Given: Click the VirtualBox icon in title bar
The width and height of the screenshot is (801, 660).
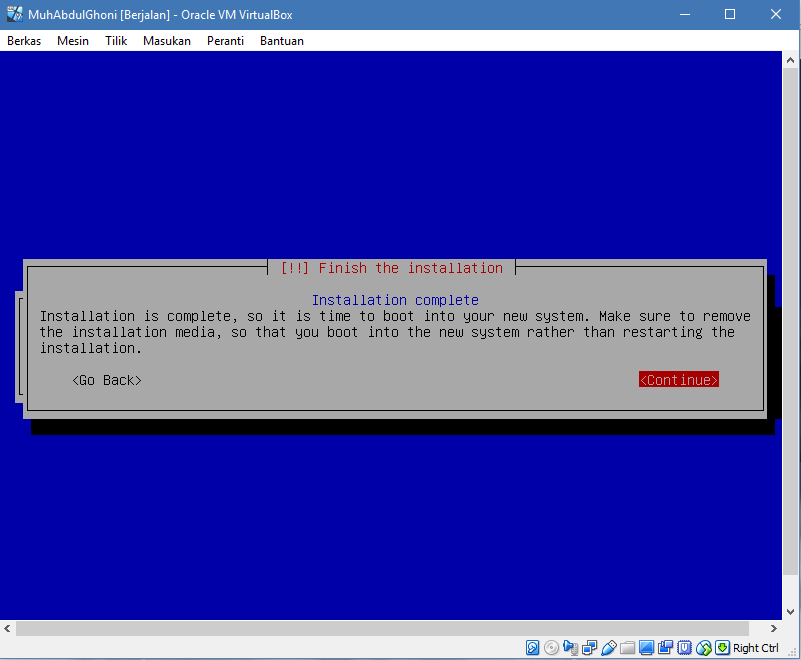Looking at the screenshot, I should click(15, 14).
